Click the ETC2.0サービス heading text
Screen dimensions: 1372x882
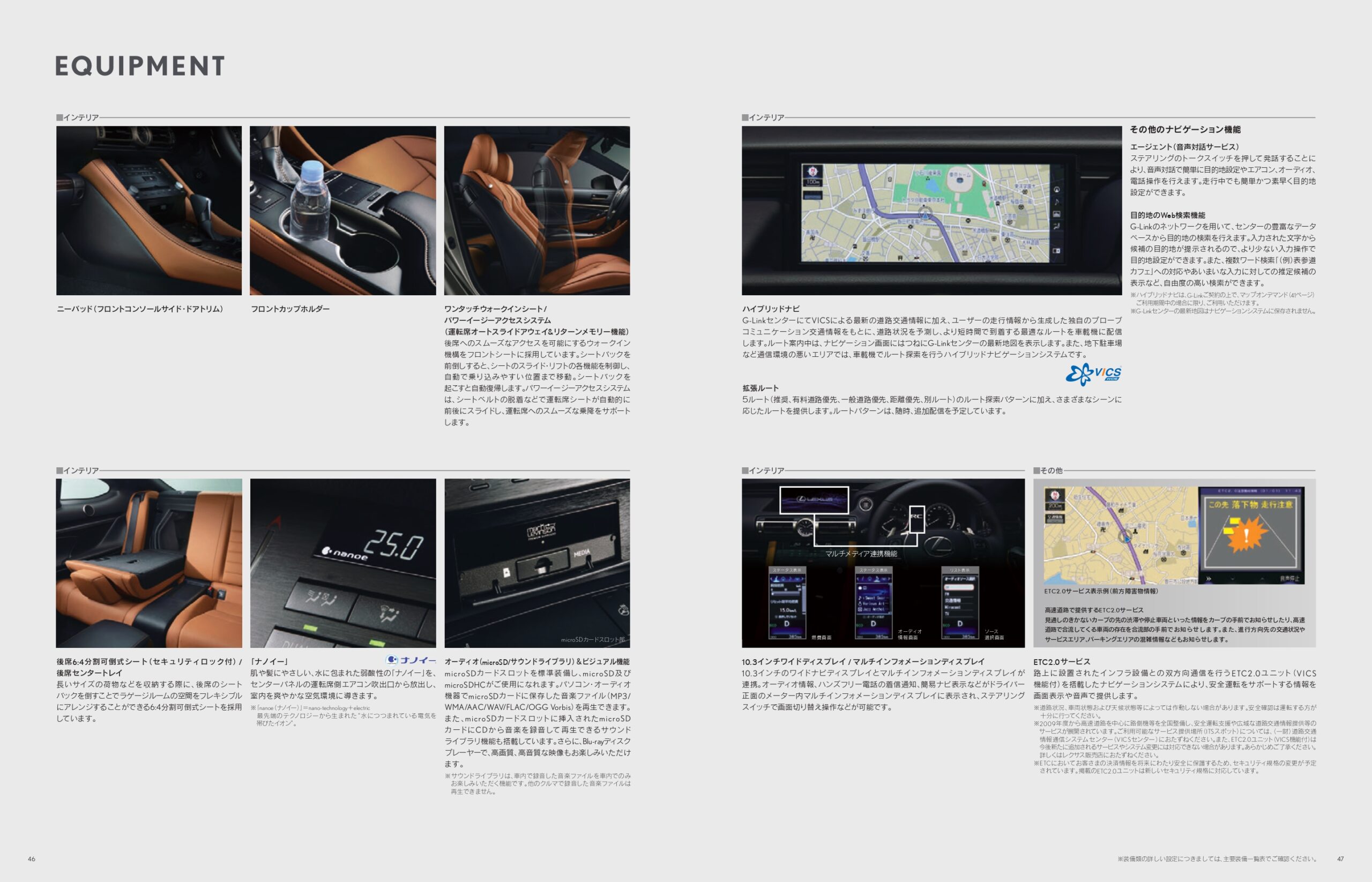click(1062, 661)
